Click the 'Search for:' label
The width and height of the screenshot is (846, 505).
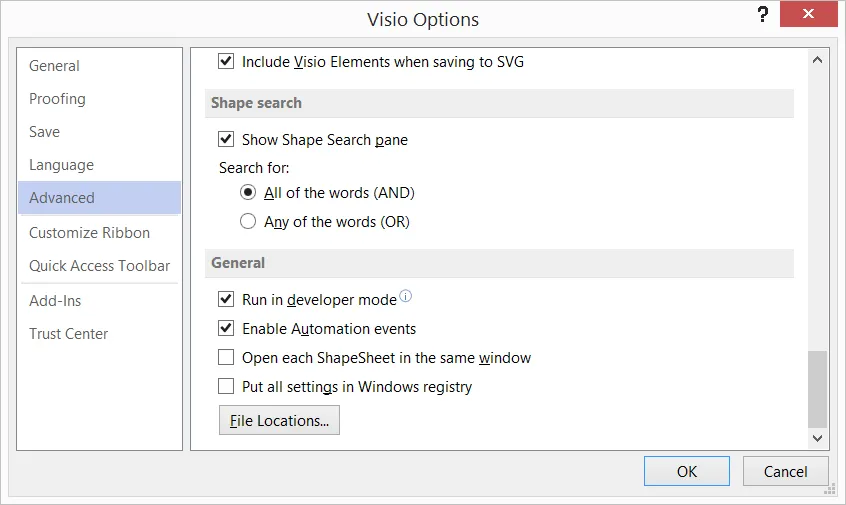254,168
